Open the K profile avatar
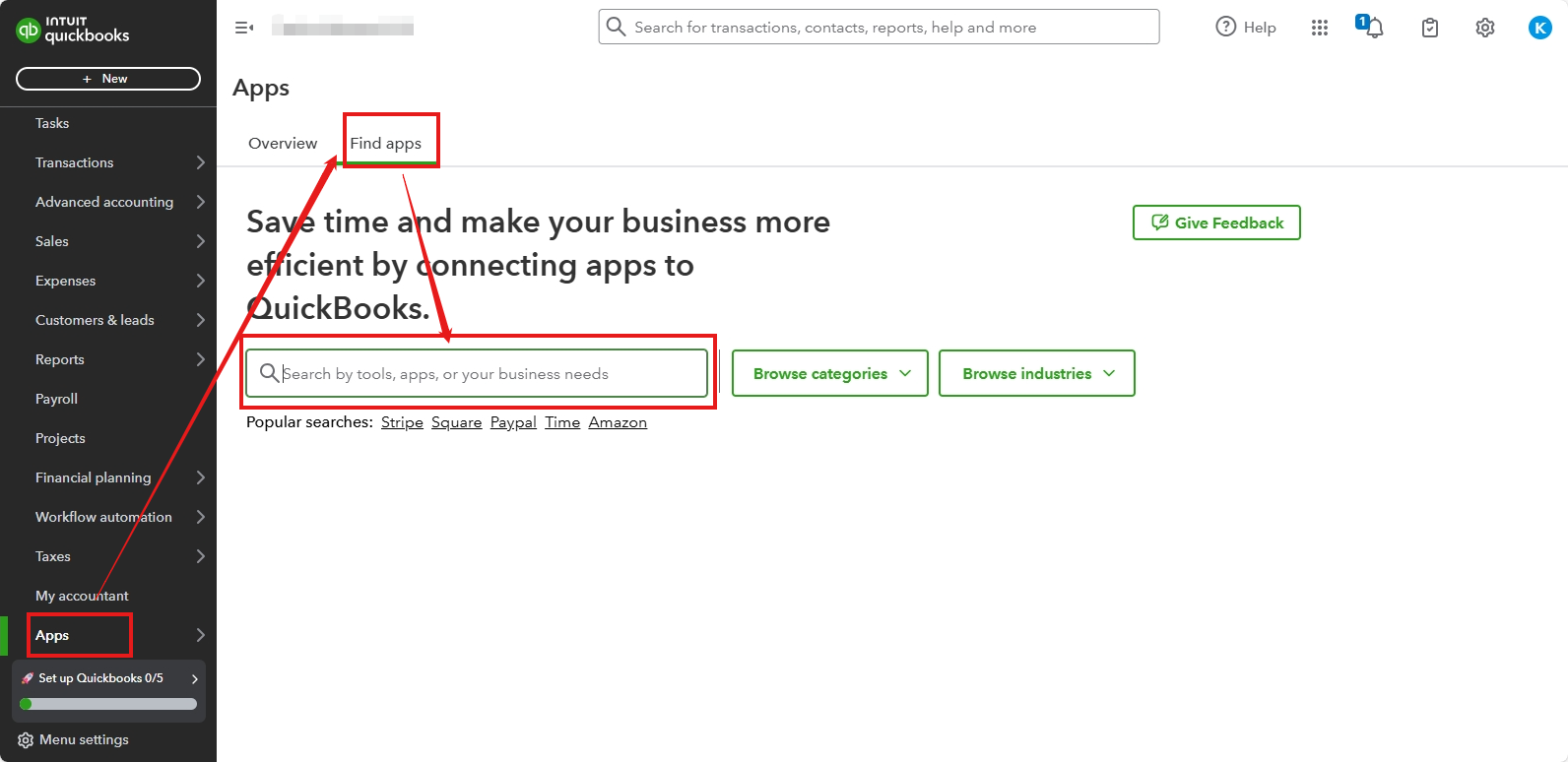The image size is (1568, 762). (x=1540, y=28)
